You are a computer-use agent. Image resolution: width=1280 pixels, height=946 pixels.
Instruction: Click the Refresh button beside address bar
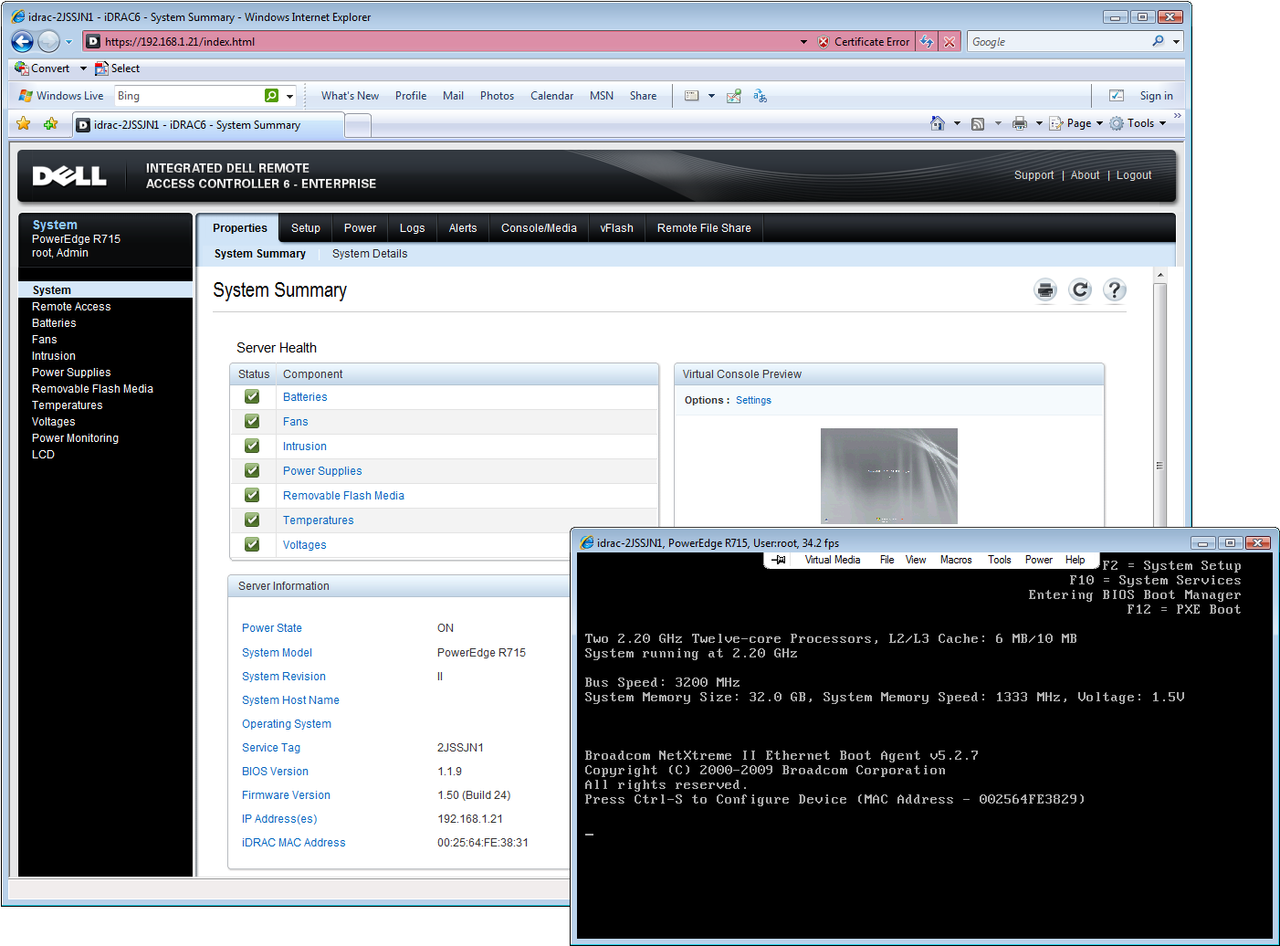point(927,42)
